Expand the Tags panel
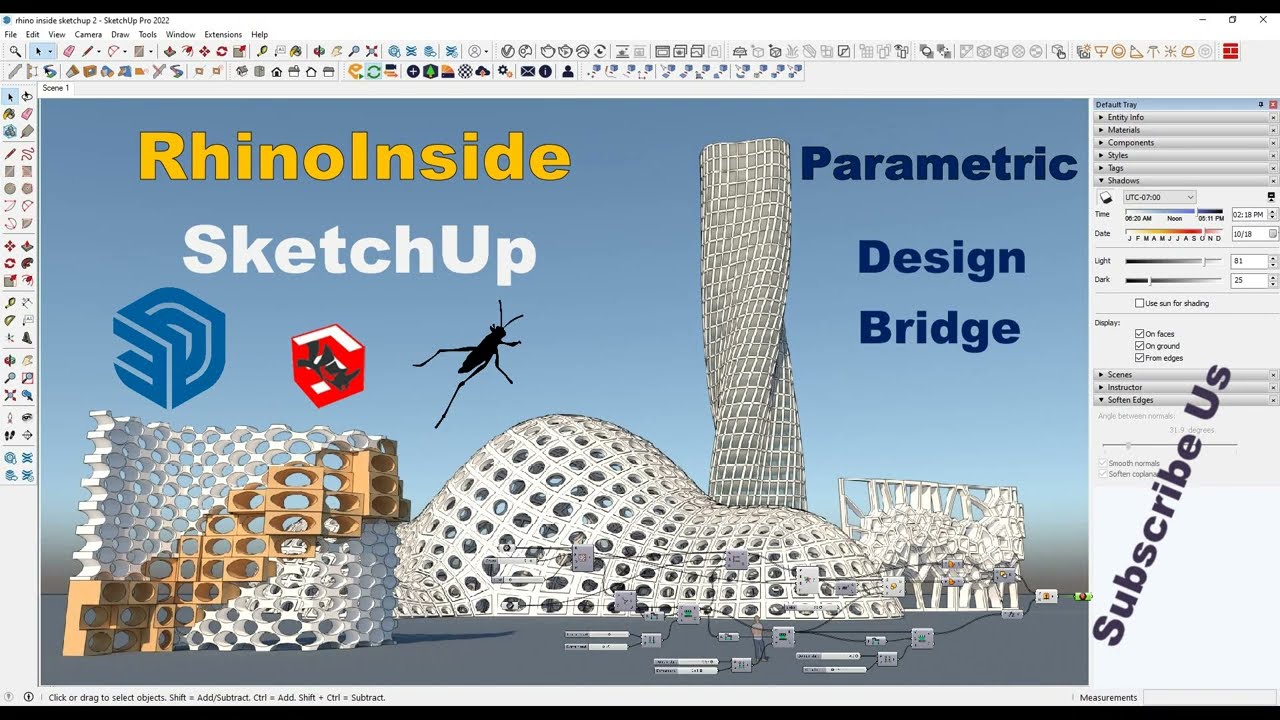Image resolution: width=1280 pixels, height=720 pixels. pos(1181,168)
